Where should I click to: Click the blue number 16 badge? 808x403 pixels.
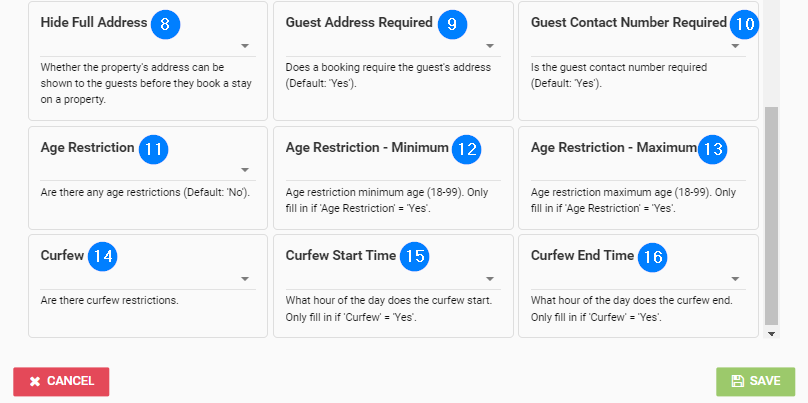tap(652, 257)
